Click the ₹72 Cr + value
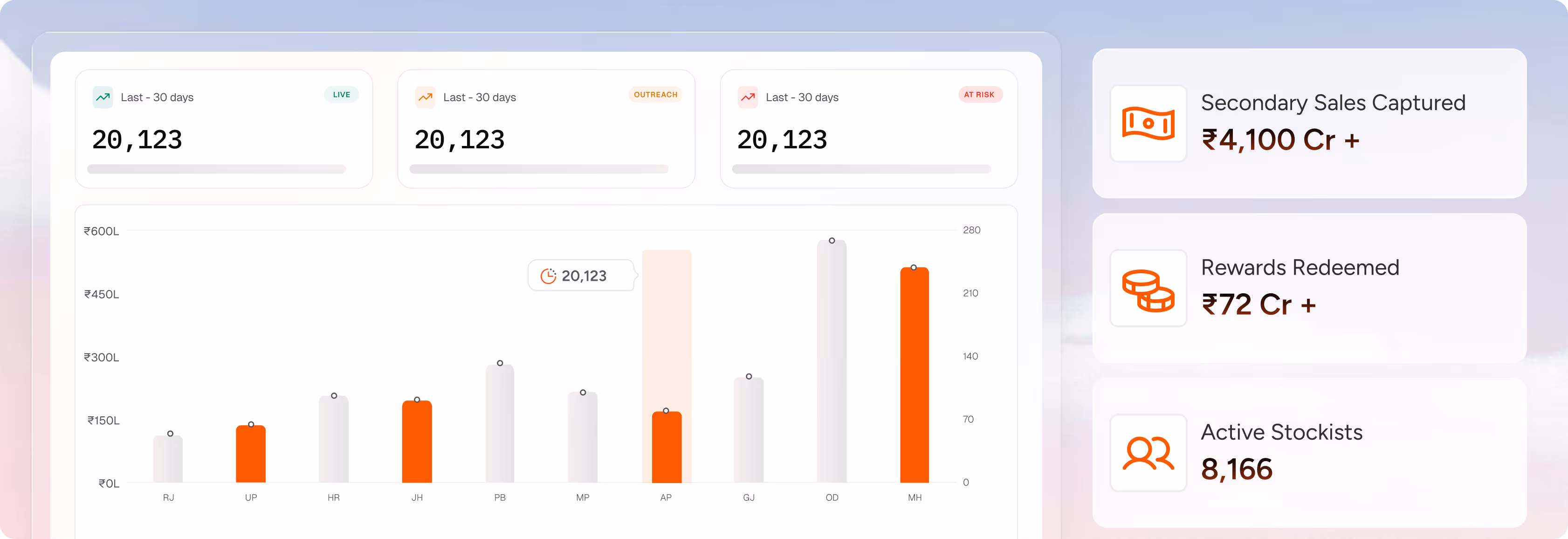The width and height of the screenshot is (1568, 539). [x=1259, y=304]
